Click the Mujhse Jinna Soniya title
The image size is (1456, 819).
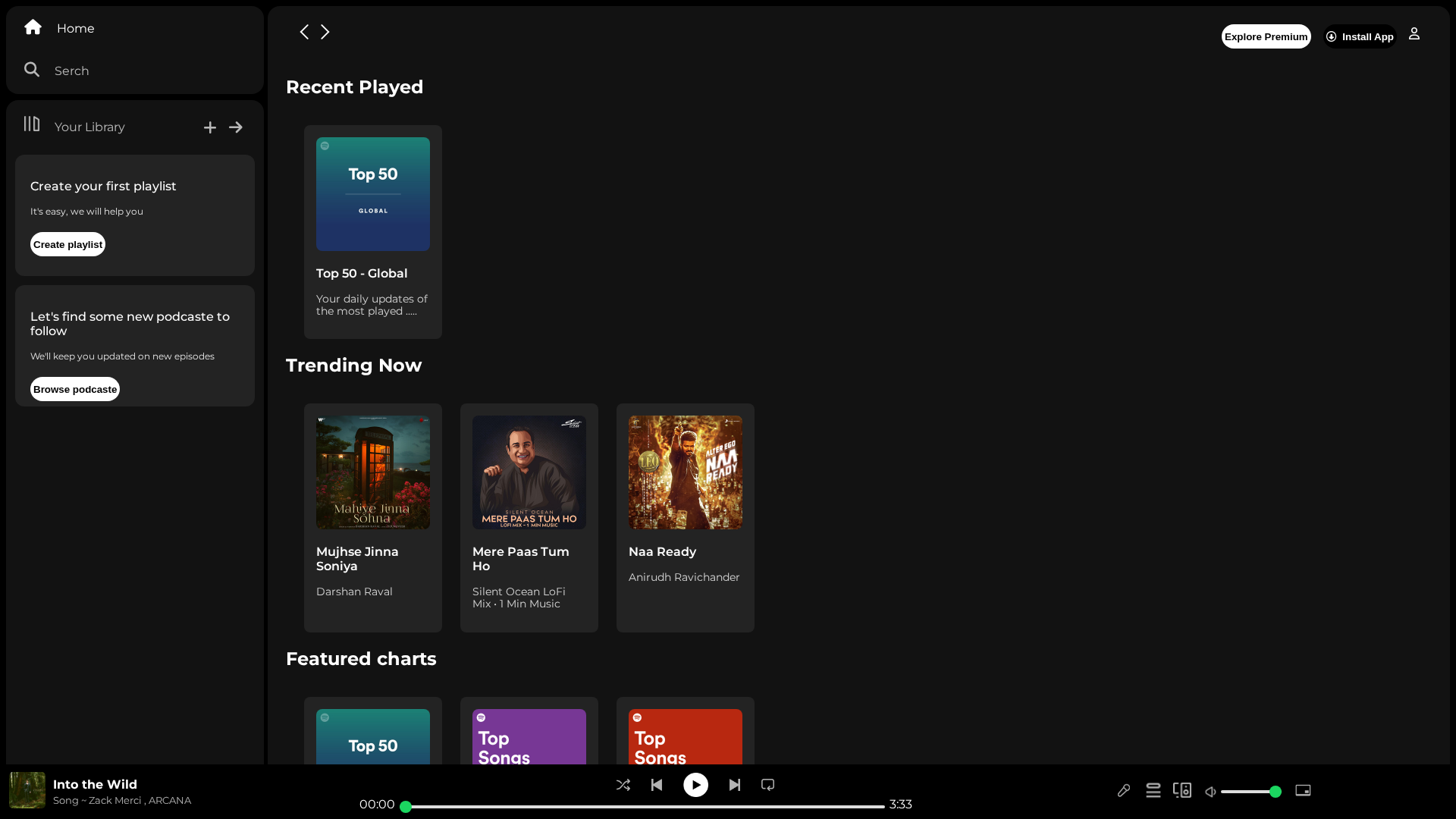[x=357, y=559]
